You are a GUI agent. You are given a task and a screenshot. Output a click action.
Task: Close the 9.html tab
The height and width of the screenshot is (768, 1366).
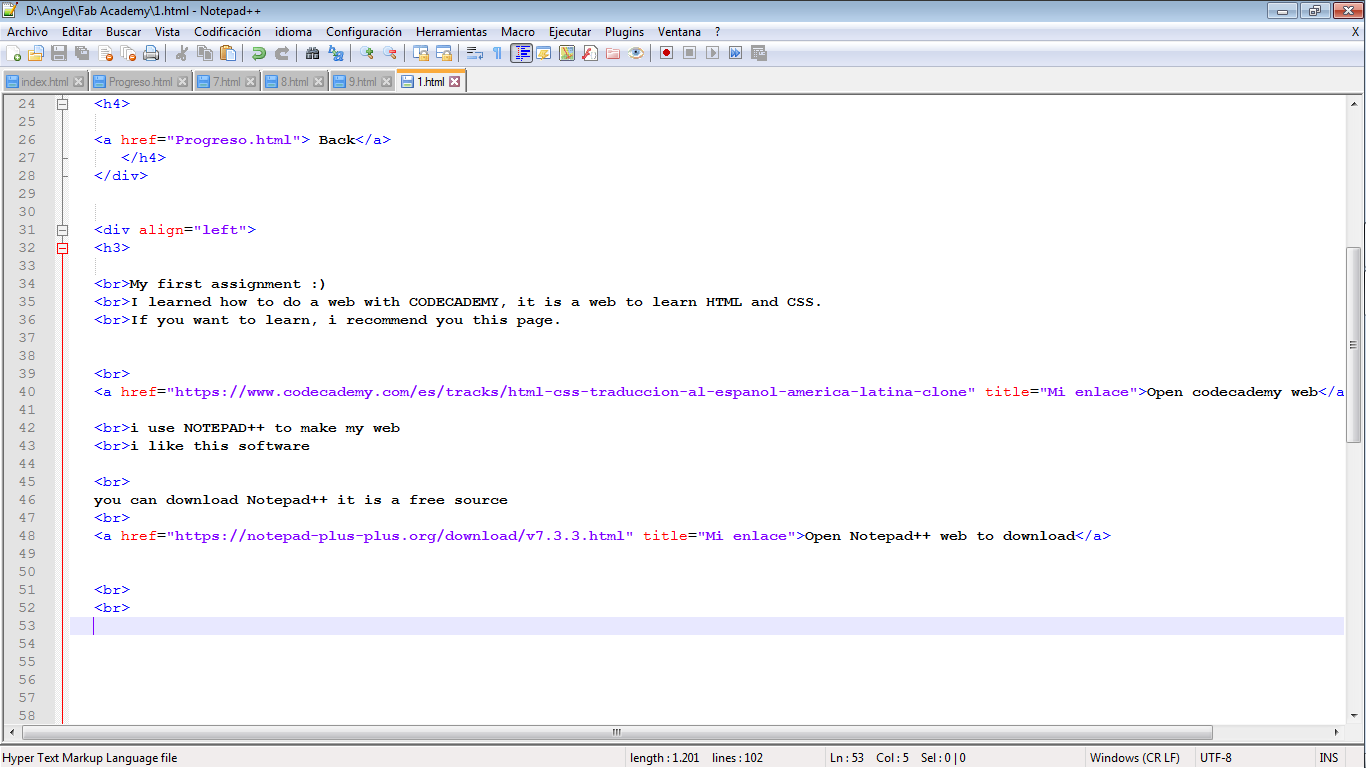pyautogui.click(x=386, y=82)
